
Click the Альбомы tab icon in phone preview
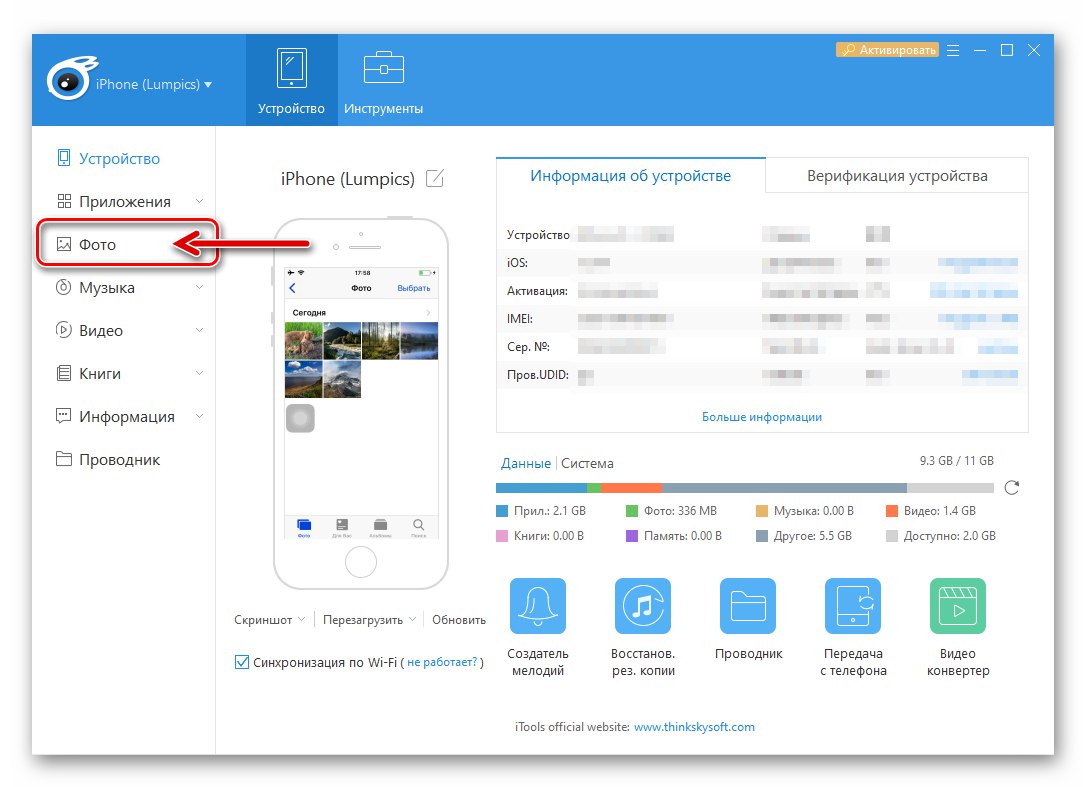coord(380,527)
